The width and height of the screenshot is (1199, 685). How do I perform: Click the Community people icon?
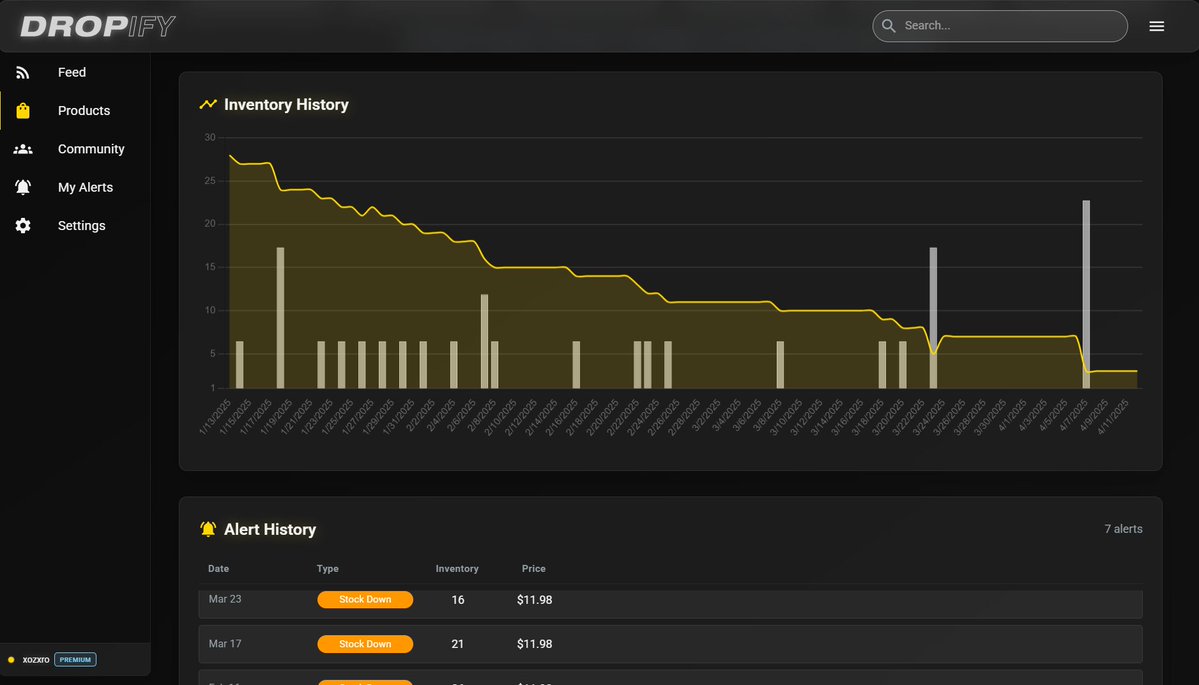point(23,149)
